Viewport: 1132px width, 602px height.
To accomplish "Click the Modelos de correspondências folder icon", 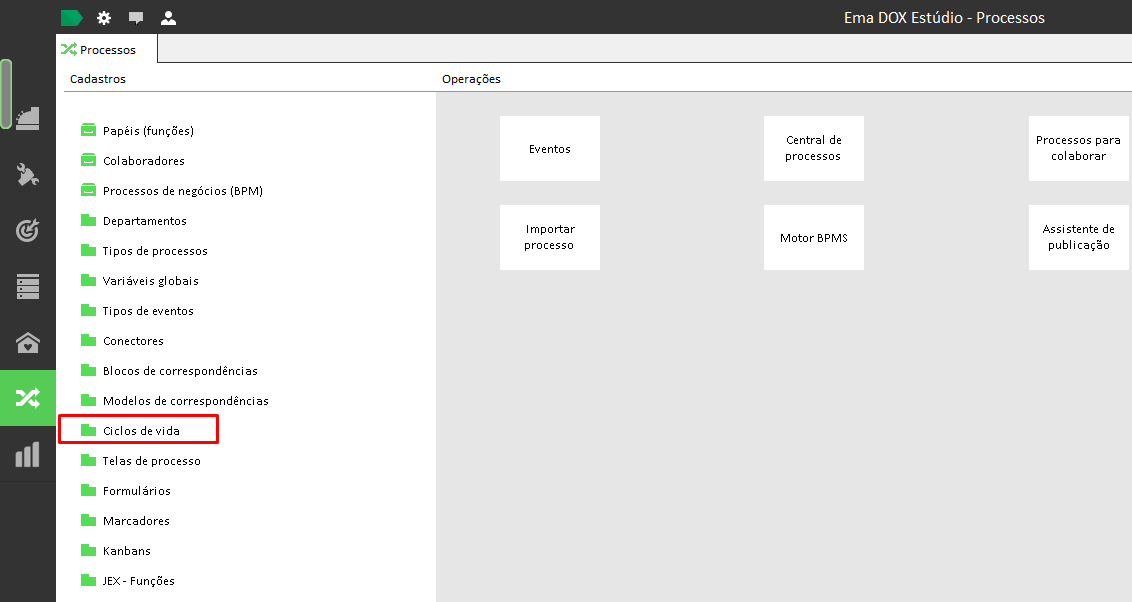I will tap(88, 400).
